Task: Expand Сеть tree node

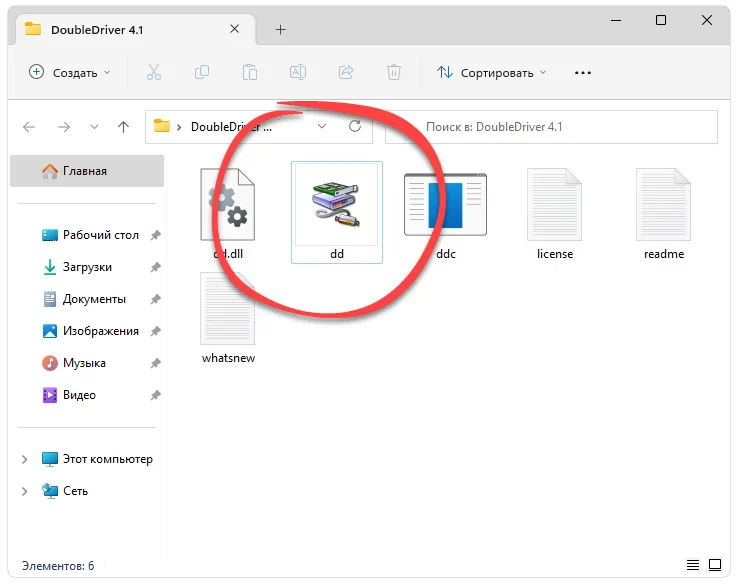Action: coord(24,491)
